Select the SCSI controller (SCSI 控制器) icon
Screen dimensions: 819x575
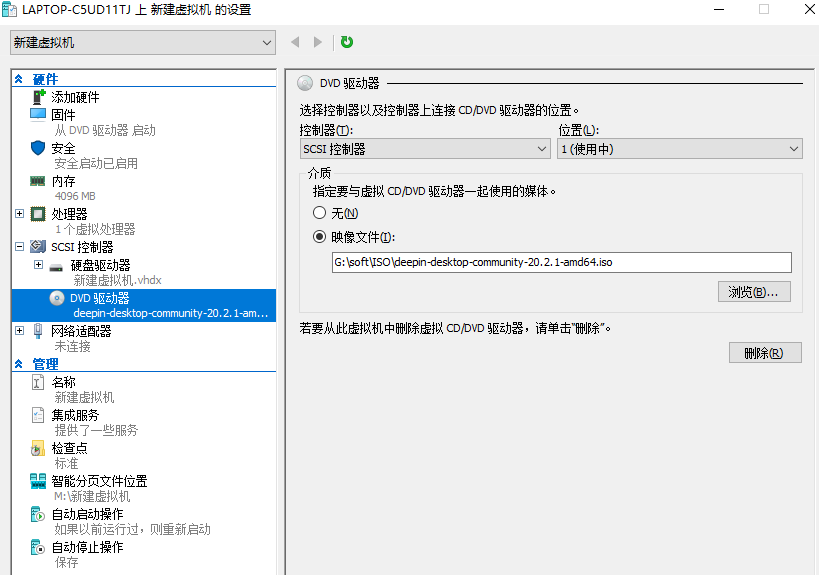pyautogui.click(x=38, y=247)
